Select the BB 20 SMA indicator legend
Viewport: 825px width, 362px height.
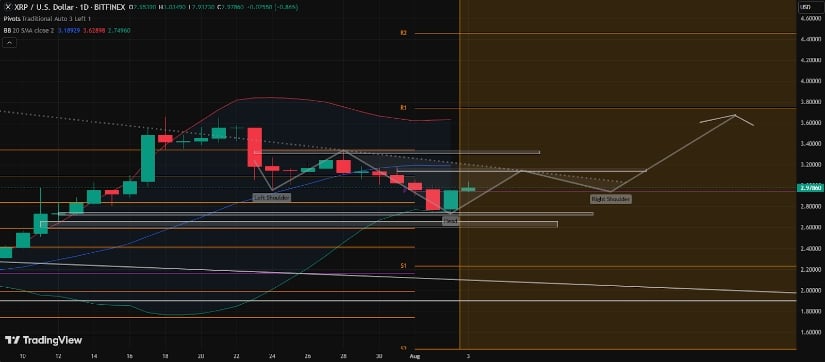pos(28,31)
